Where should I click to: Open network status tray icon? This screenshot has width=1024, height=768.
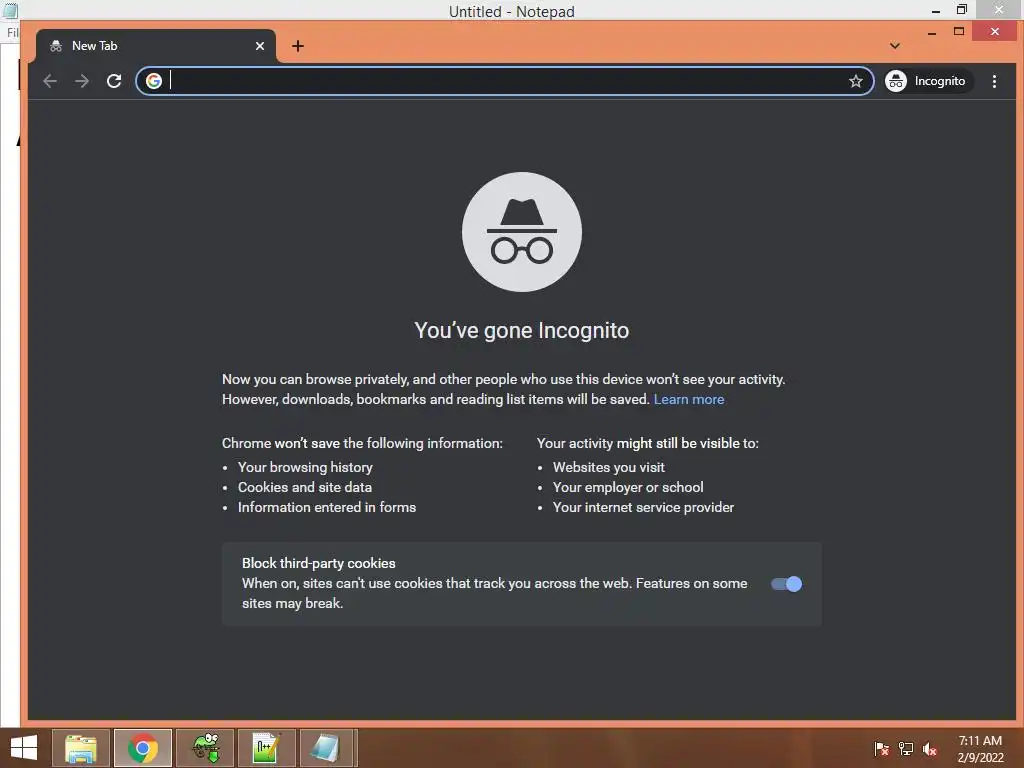pyautogui.click(x=906, y=749)
